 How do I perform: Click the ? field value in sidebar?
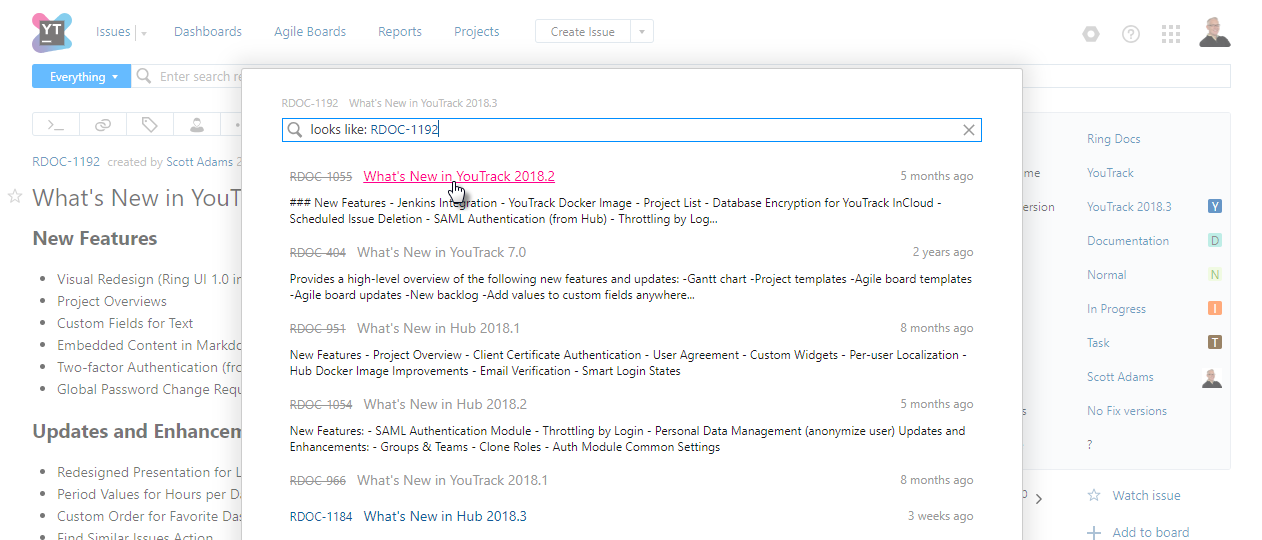click(1090, 445)
